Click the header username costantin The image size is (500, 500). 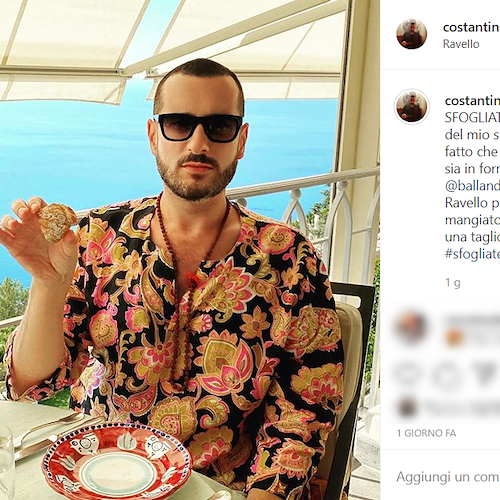point(471,27)
